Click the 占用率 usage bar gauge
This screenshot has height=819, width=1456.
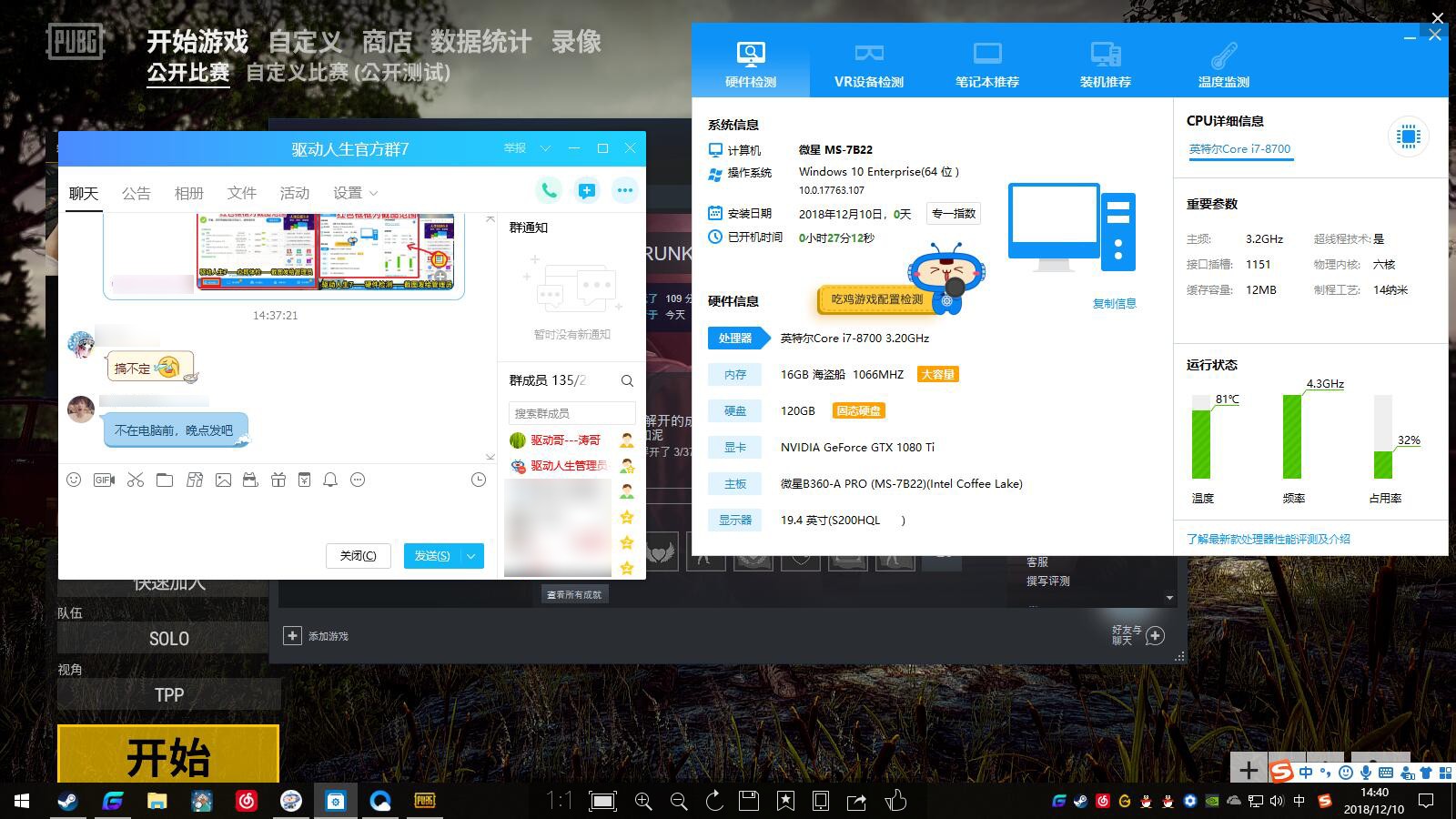(x=1383, y=437)
